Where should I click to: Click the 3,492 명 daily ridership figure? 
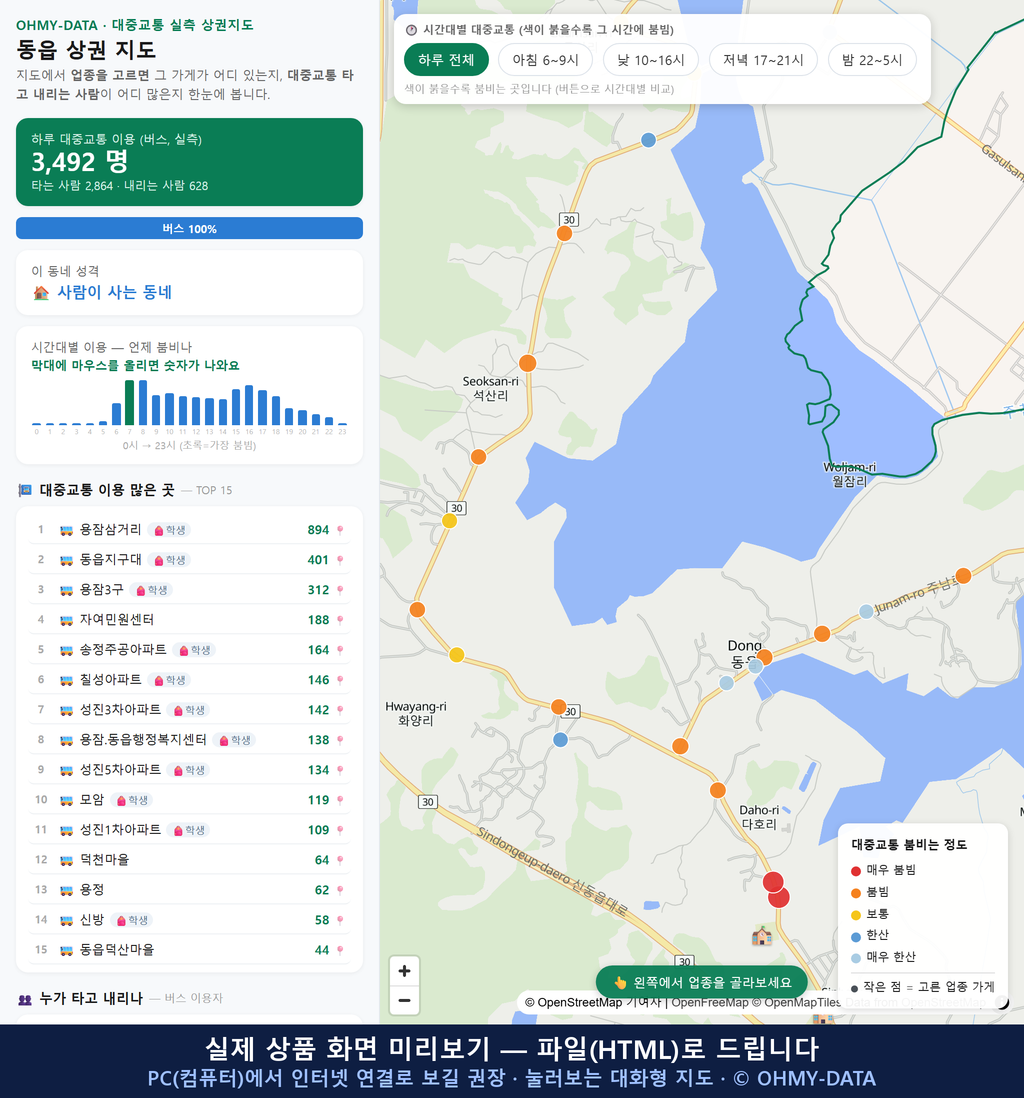(80, 162)
